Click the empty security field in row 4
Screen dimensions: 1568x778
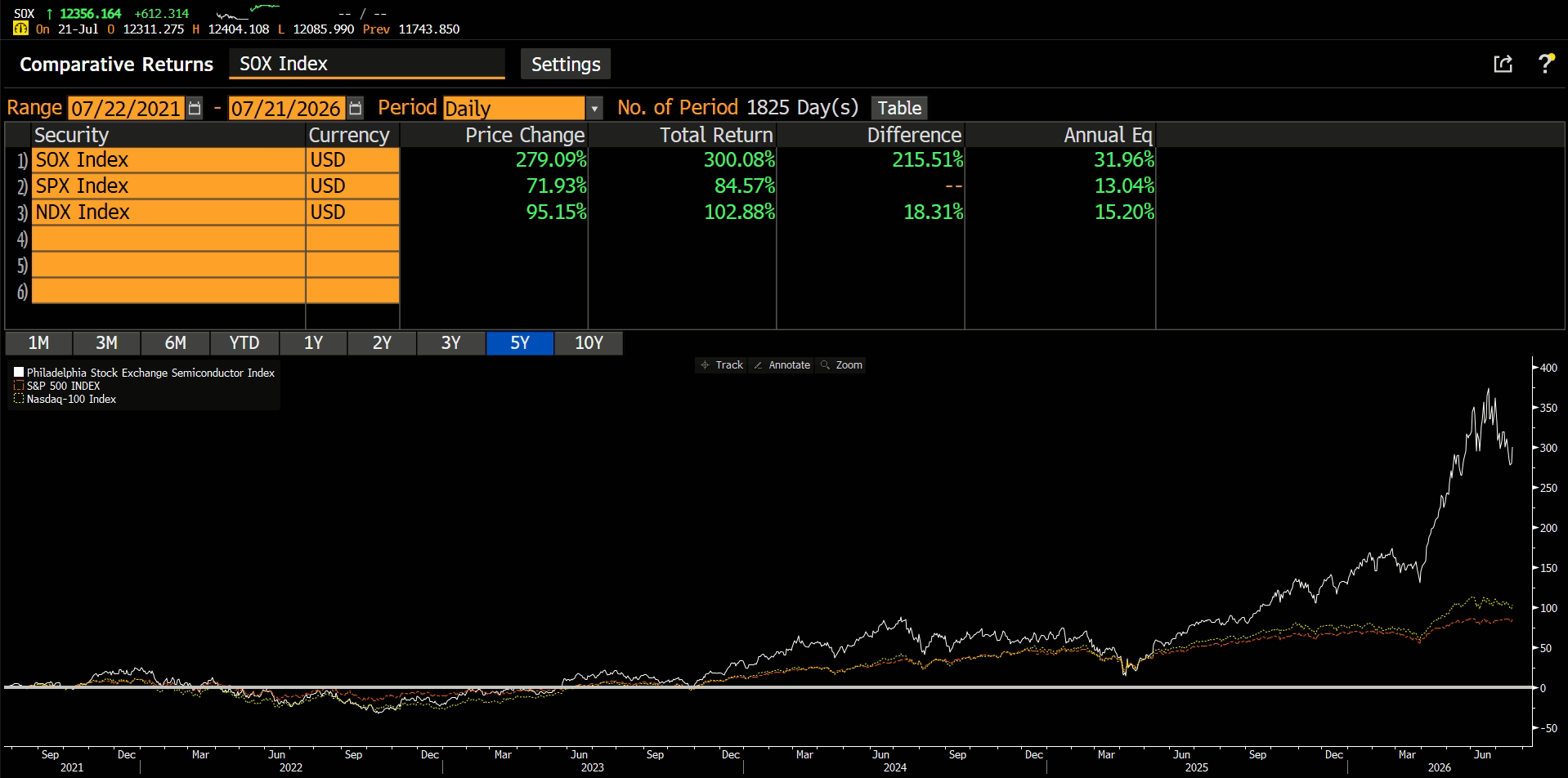(168, 239)
